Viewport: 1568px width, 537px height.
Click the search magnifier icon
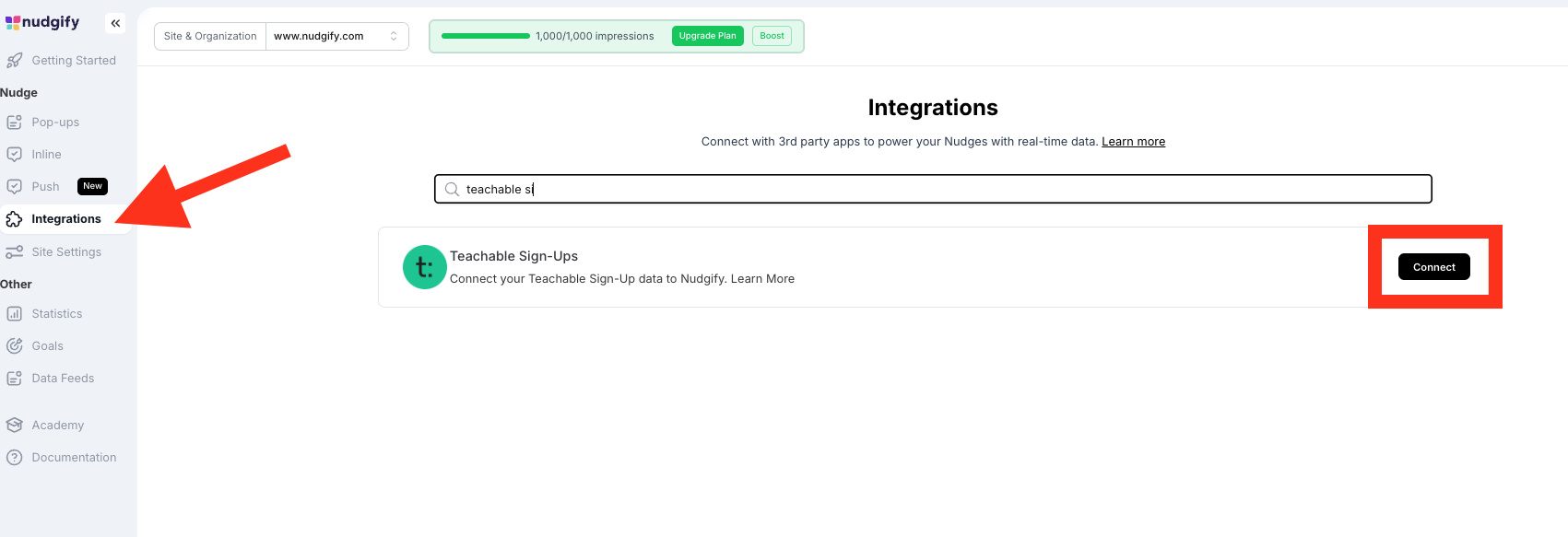(x=452, y=189)
